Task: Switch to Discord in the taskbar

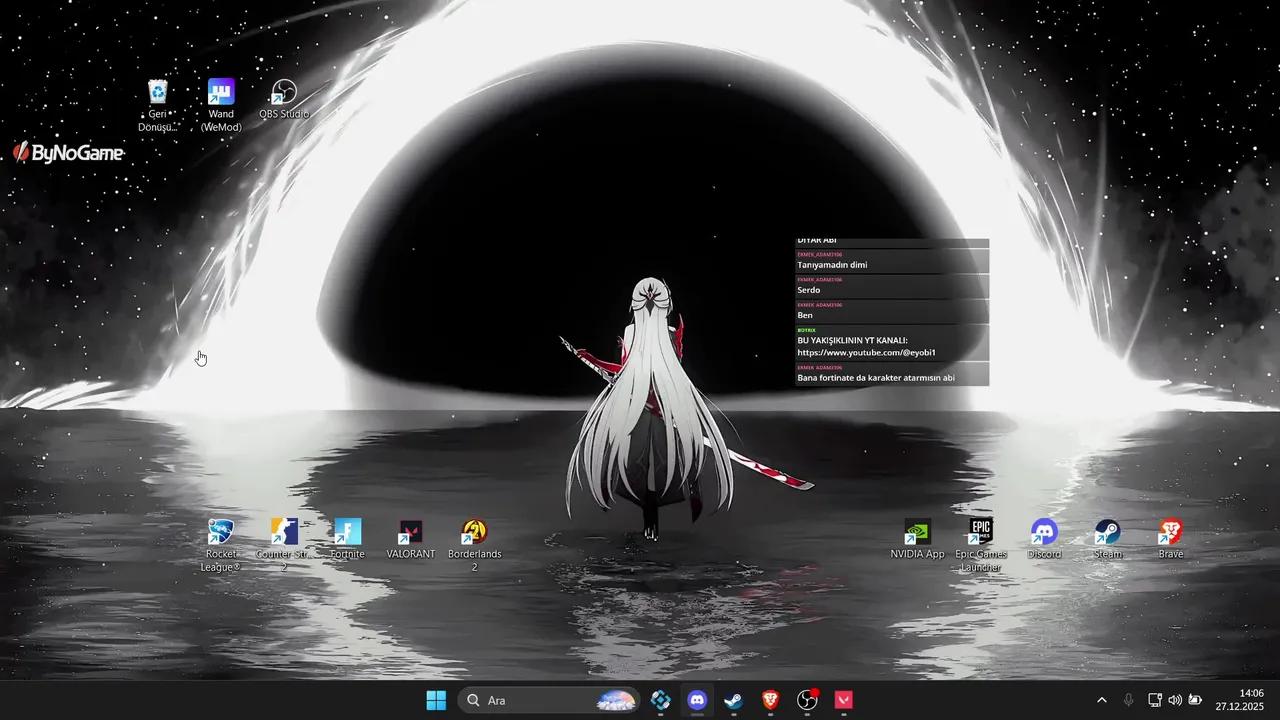Action: [x=697, y=700]
